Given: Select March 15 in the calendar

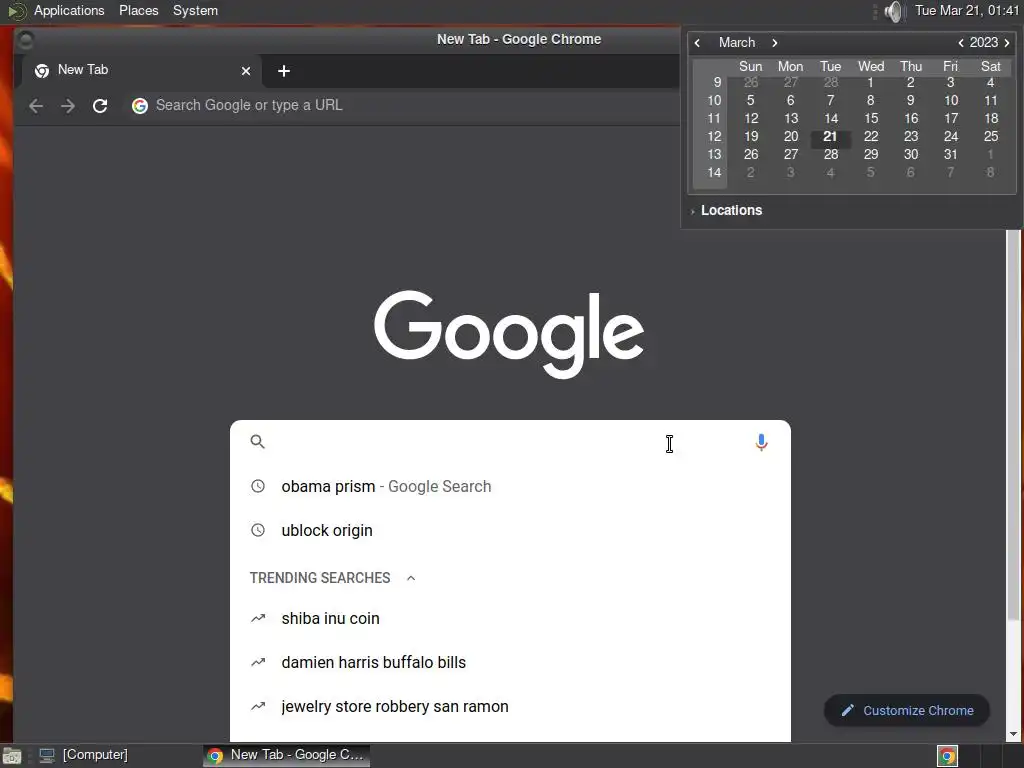Looking at the screenshot, I should (x=871, y=118).
